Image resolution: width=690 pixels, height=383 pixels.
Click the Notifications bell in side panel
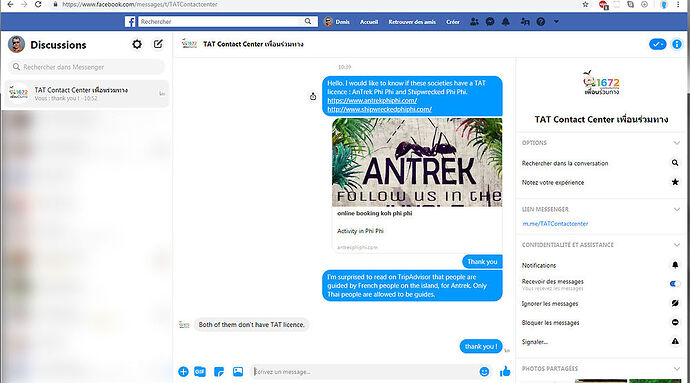[x=675, y=265]
